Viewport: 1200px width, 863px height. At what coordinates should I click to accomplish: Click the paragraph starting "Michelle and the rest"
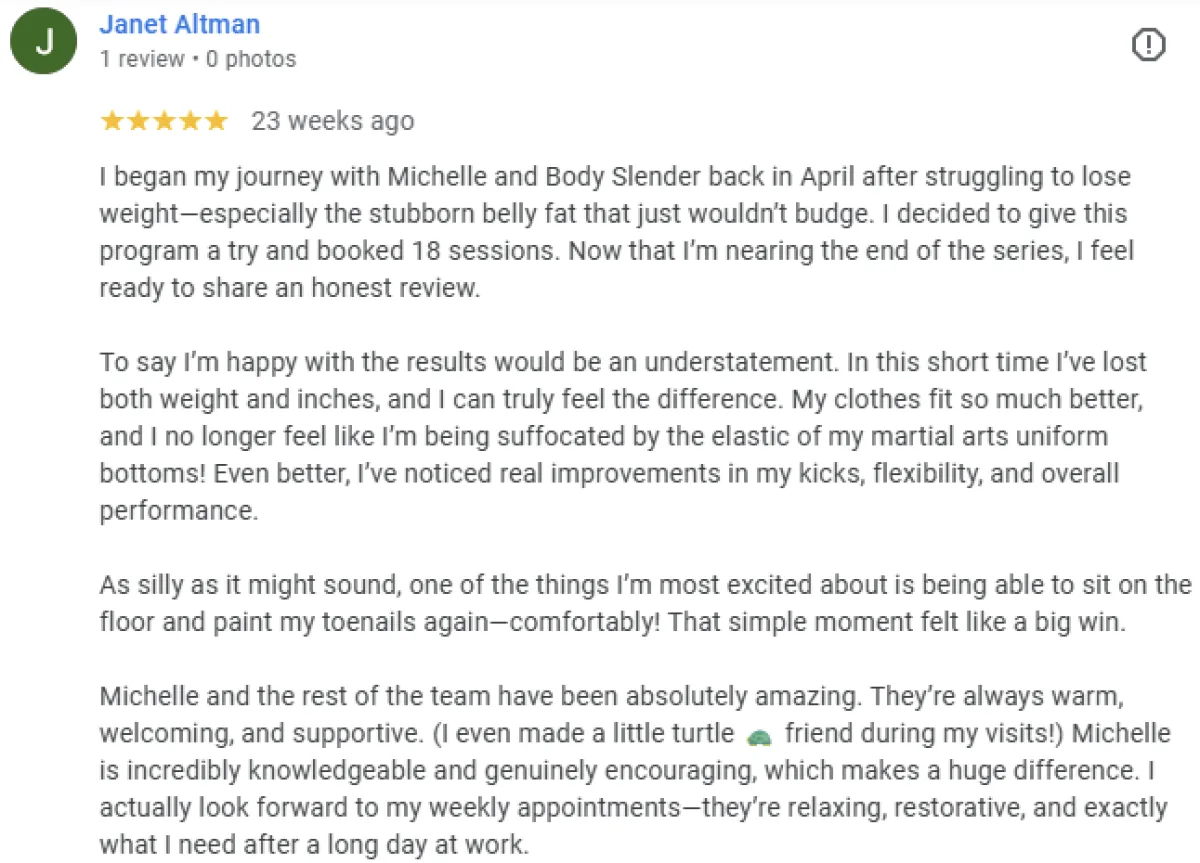(x=635, y=771)
